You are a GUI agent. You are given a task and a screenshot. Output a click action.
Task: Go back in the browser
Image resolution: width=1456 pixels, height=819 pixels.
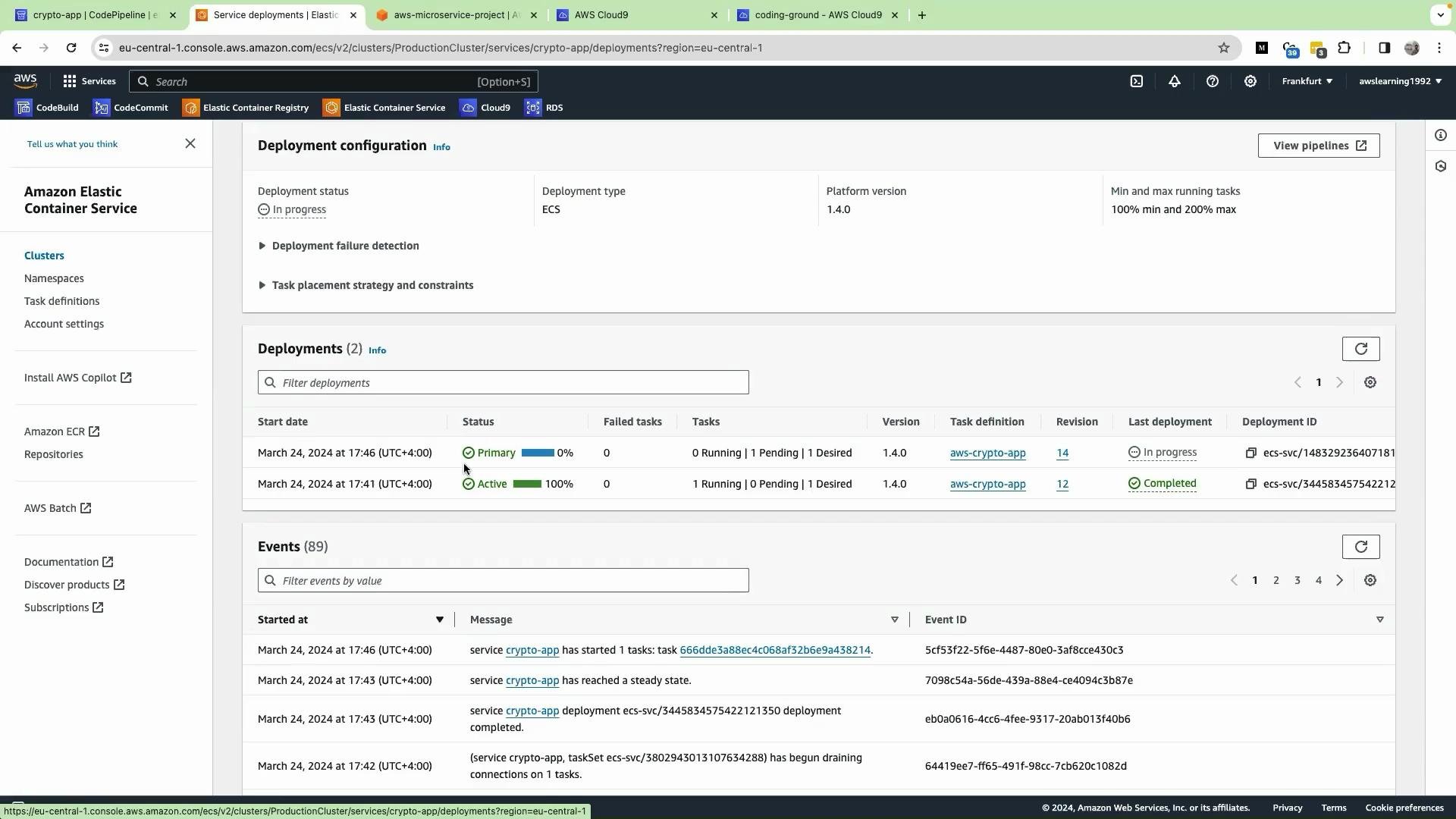point(17,48)
